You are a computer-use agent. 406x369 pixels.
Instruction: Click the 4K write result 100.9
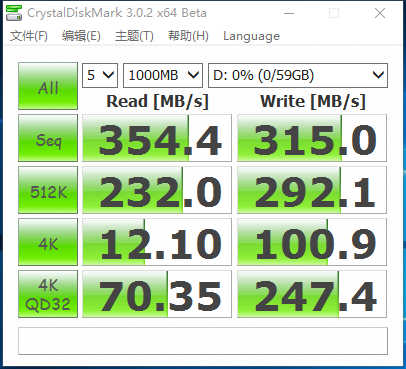[x=312, y=242]
